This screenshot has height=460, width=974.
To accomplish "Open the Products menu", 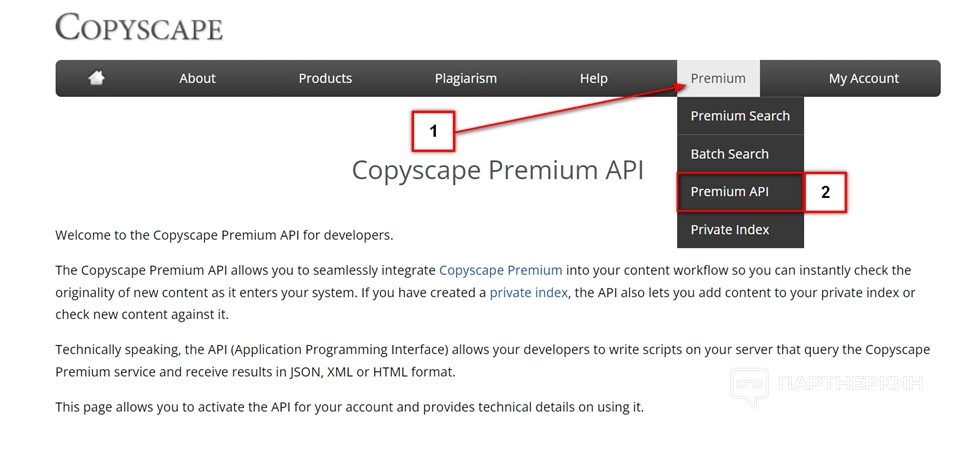I will pyautogui.click(x=325, y=78).
